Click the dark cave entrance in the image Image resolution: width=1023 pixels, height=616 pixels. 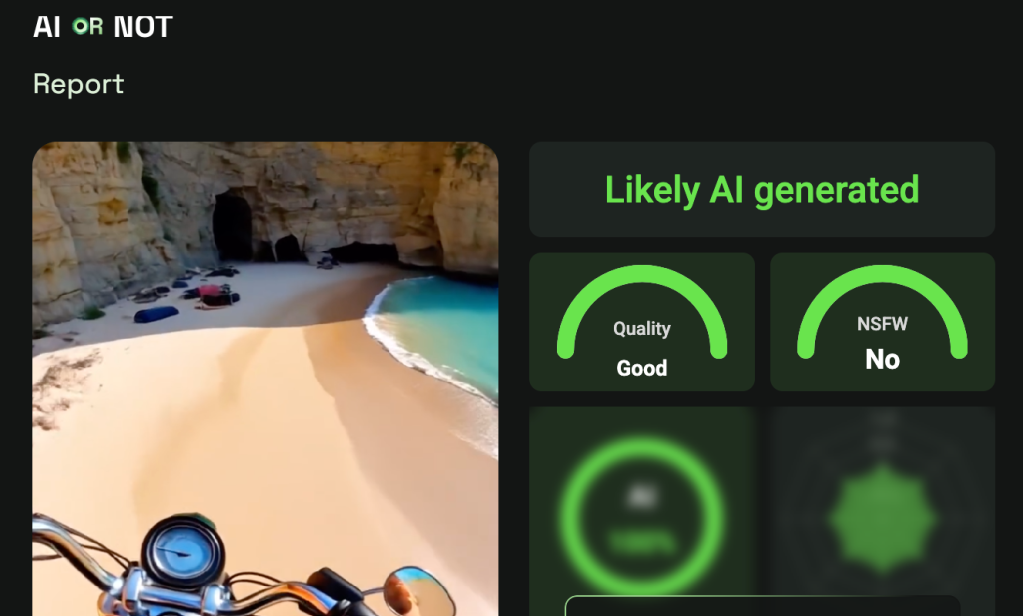click(x=232, y=226)
